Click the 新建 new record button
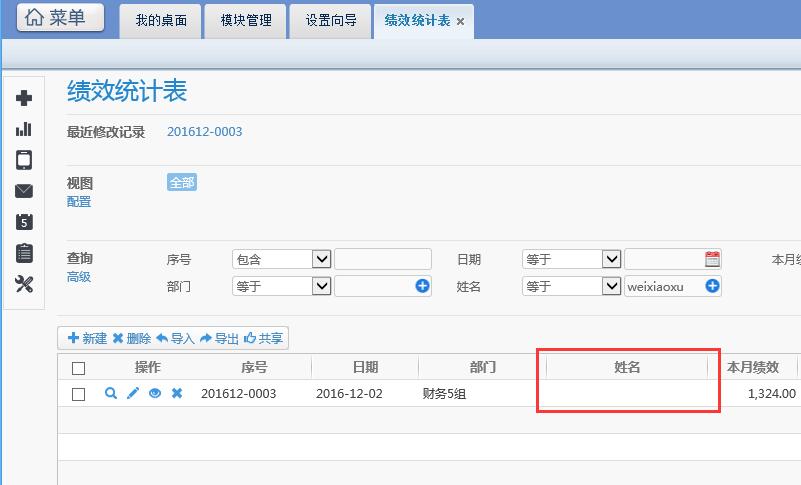Image resolution: width=801 pixels, height=485 pixels. pyautogui.click(x=87, y=338)
